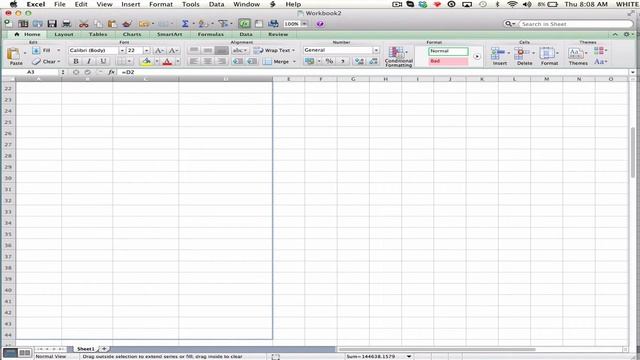Open the Tools menu in menu bar
The width and height of the screenshot is (640, 360).
click(x=191, y=4)
